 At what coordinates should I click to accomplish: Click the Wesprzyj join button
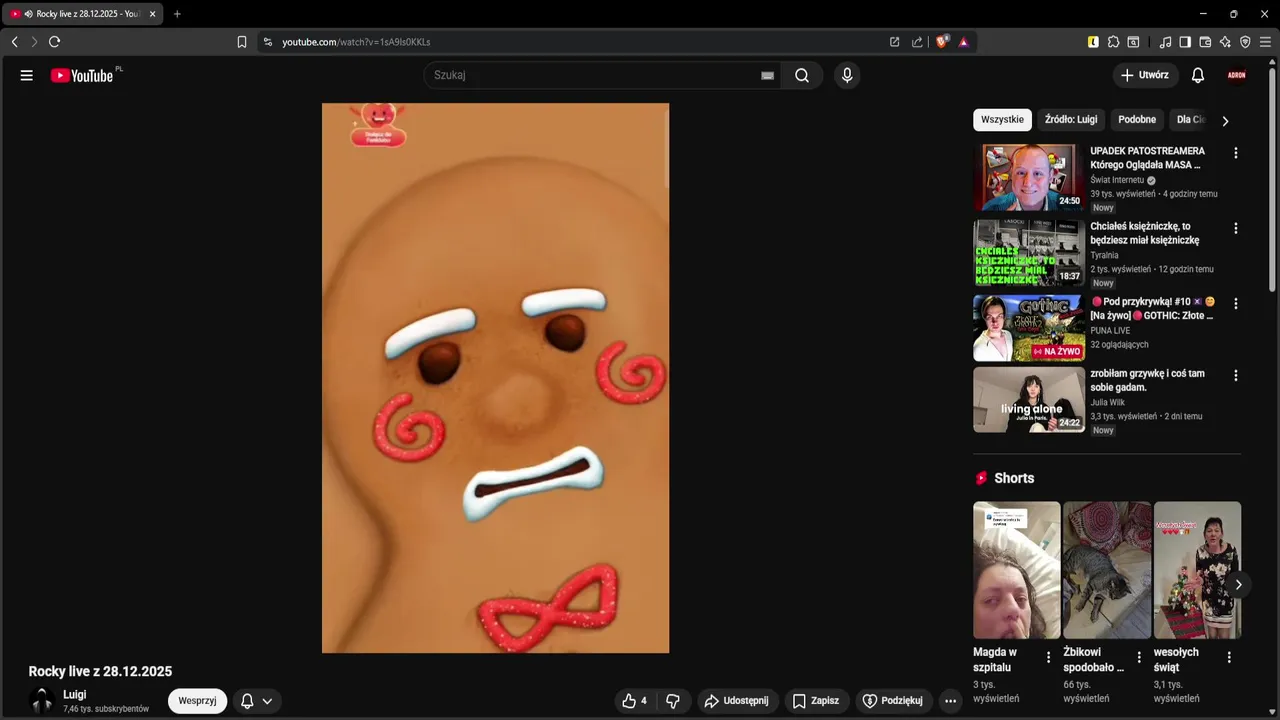197,701
